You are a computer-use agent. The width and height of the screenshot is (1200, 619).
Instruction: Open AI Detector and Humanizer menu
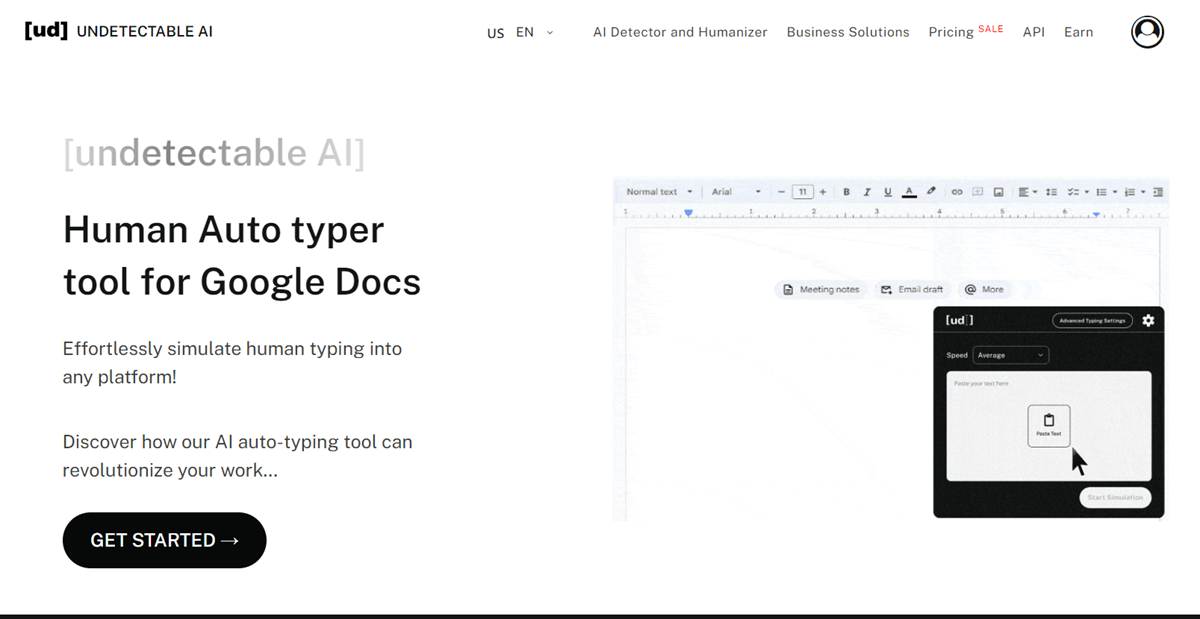point(680,32)
